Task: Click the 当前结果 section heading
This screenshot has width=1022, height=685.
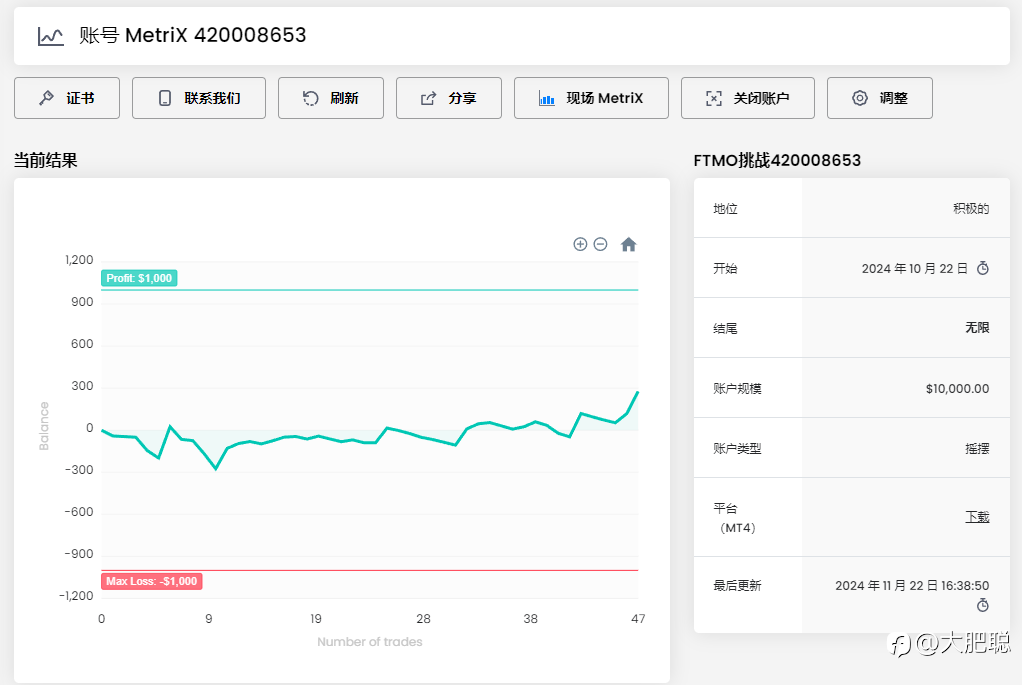Action: pyautogui.click(x=45, y=160)
